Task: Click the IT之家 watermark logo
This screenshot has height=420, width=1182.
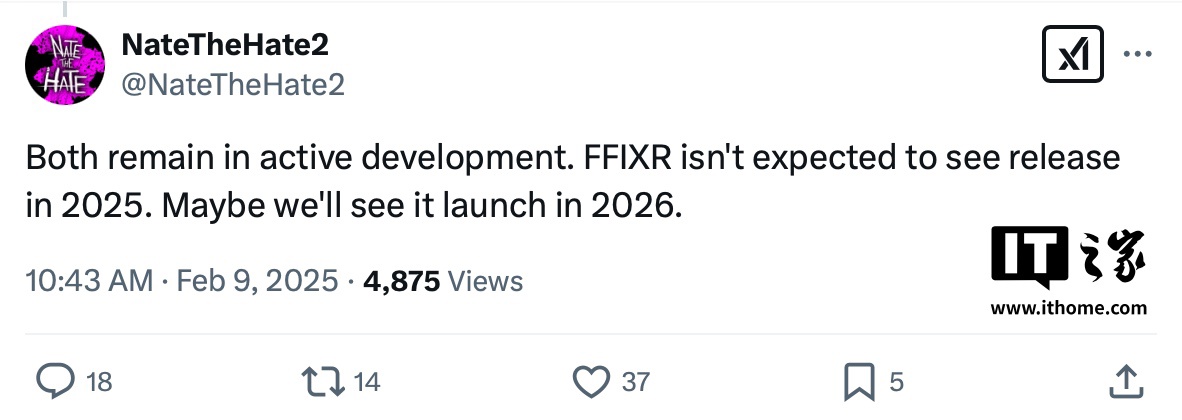Action: point(1068,255)
